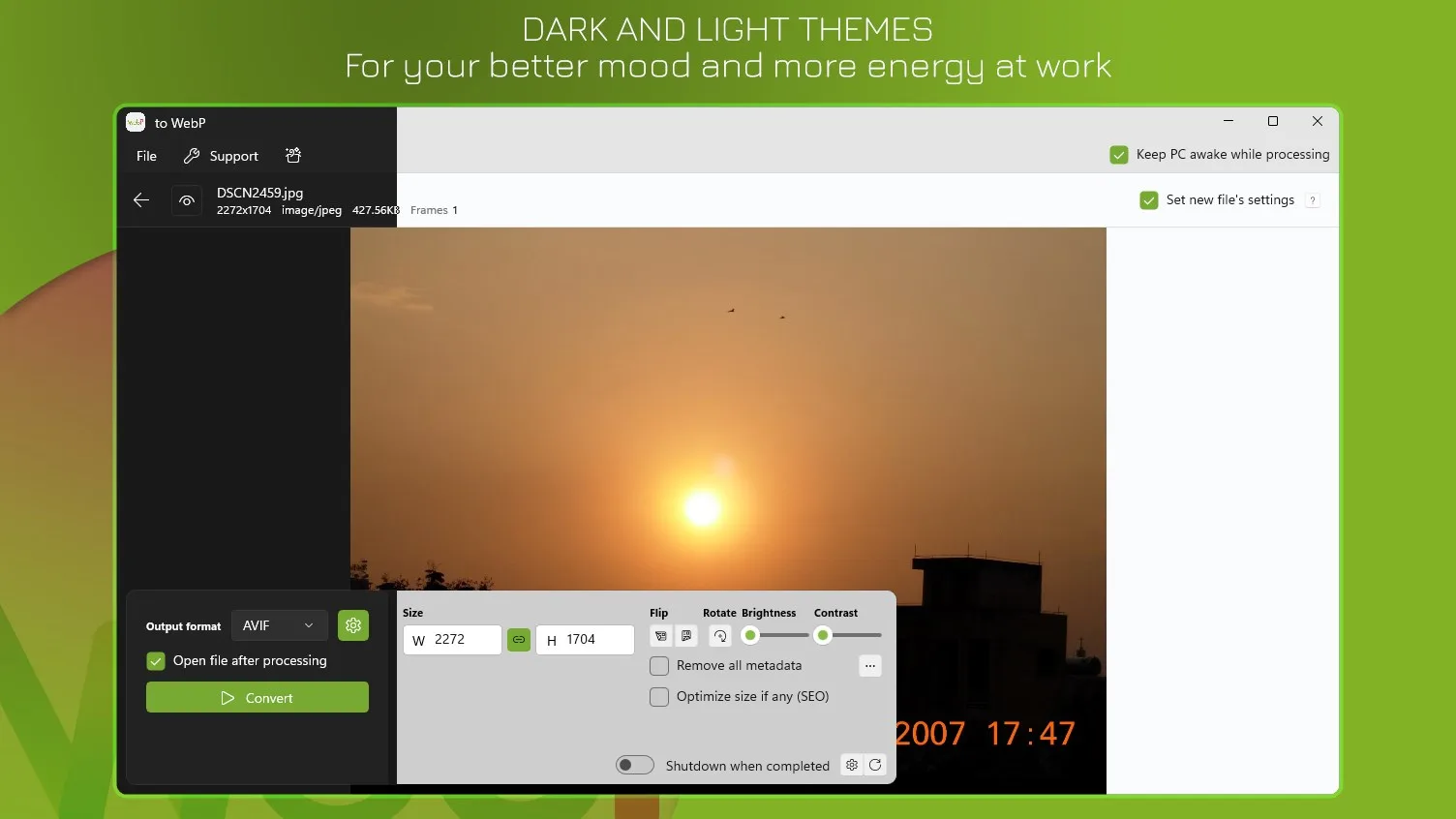Open shutdown settings gear icon
The width and height of the screenshot is (1456, 819).
[852, 765]
